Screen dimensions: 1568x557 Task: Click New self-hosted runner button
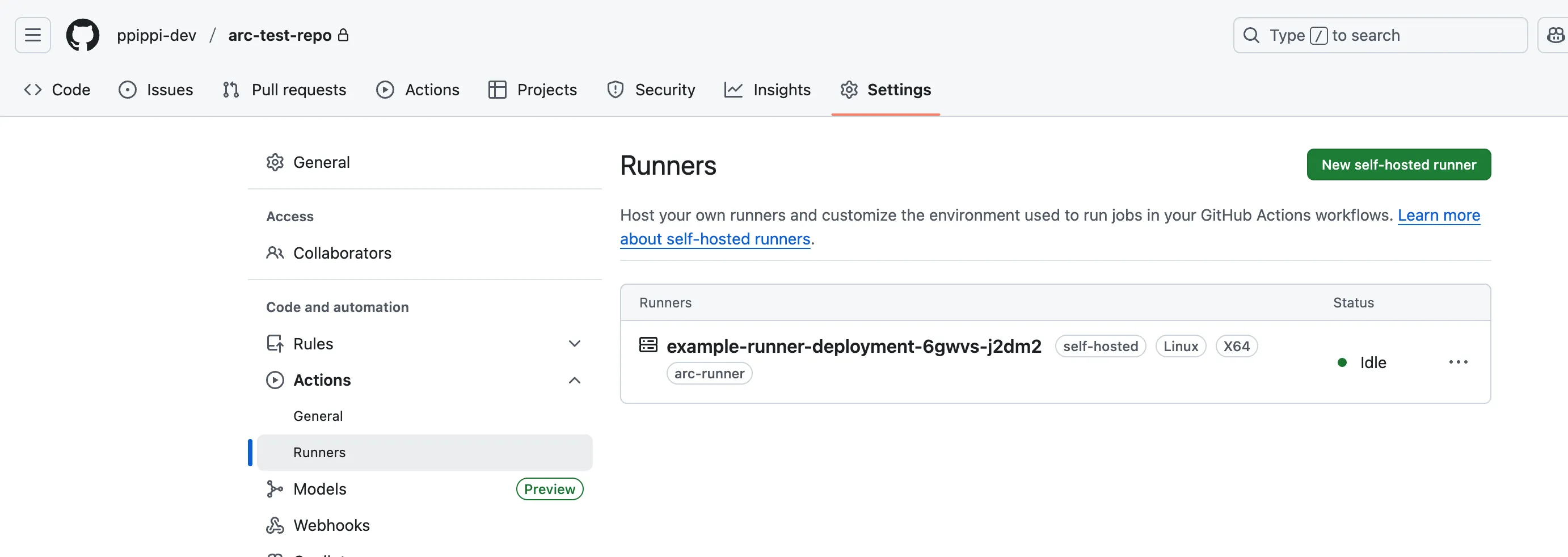click(x=1398, y=165)
